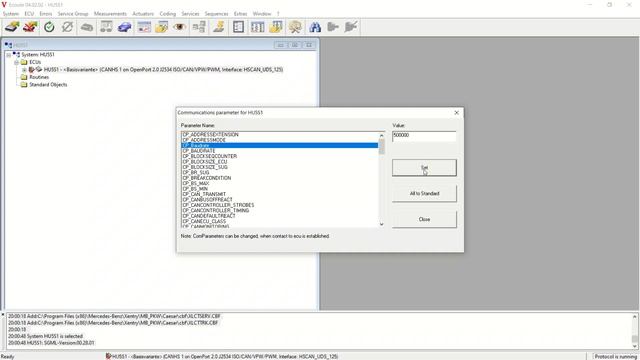
Task: Open the Errors menu
Action: 46,13
